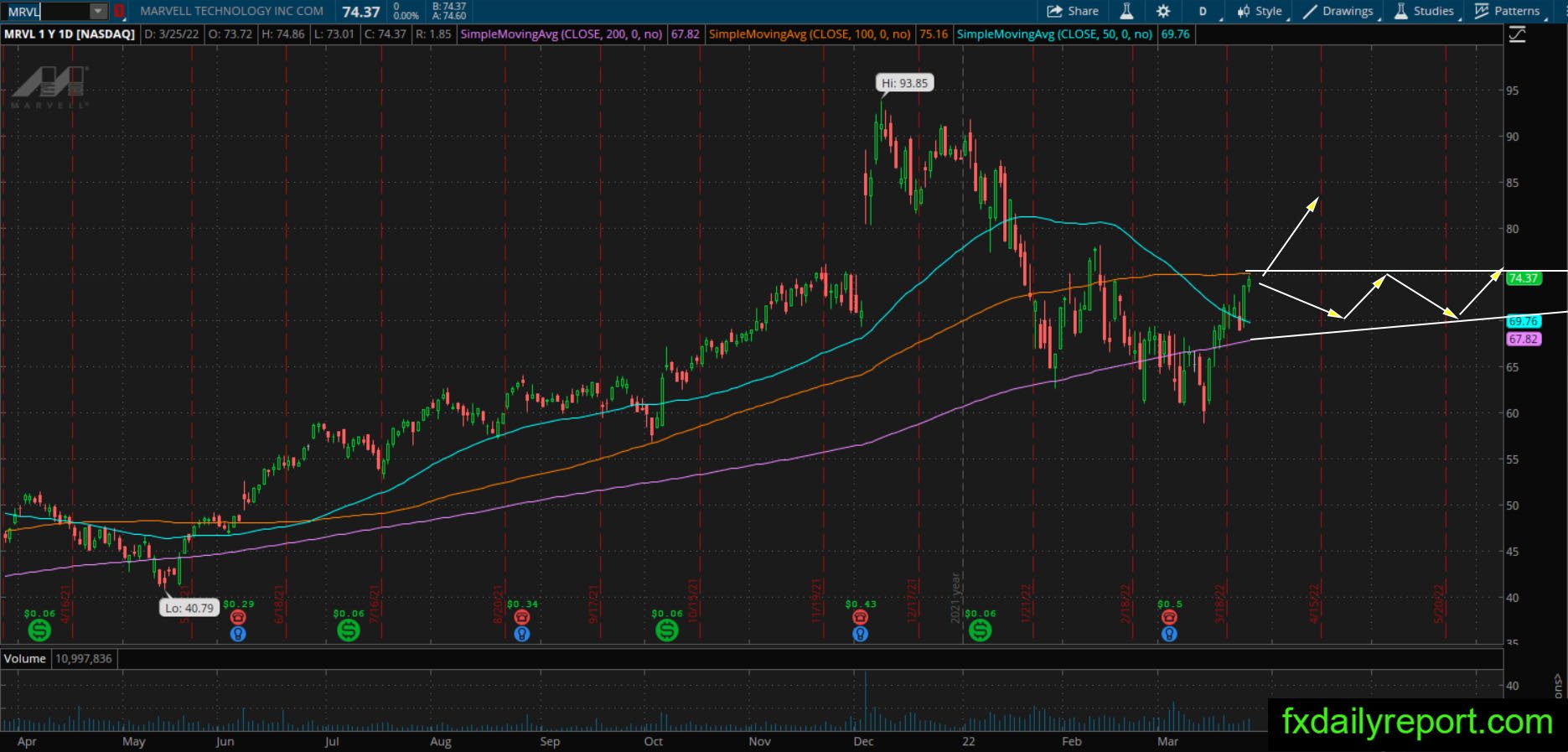Click the $0.43 earnings phone icon
The height and width of the screenshot is (752, 1568).
pos(860,618)
